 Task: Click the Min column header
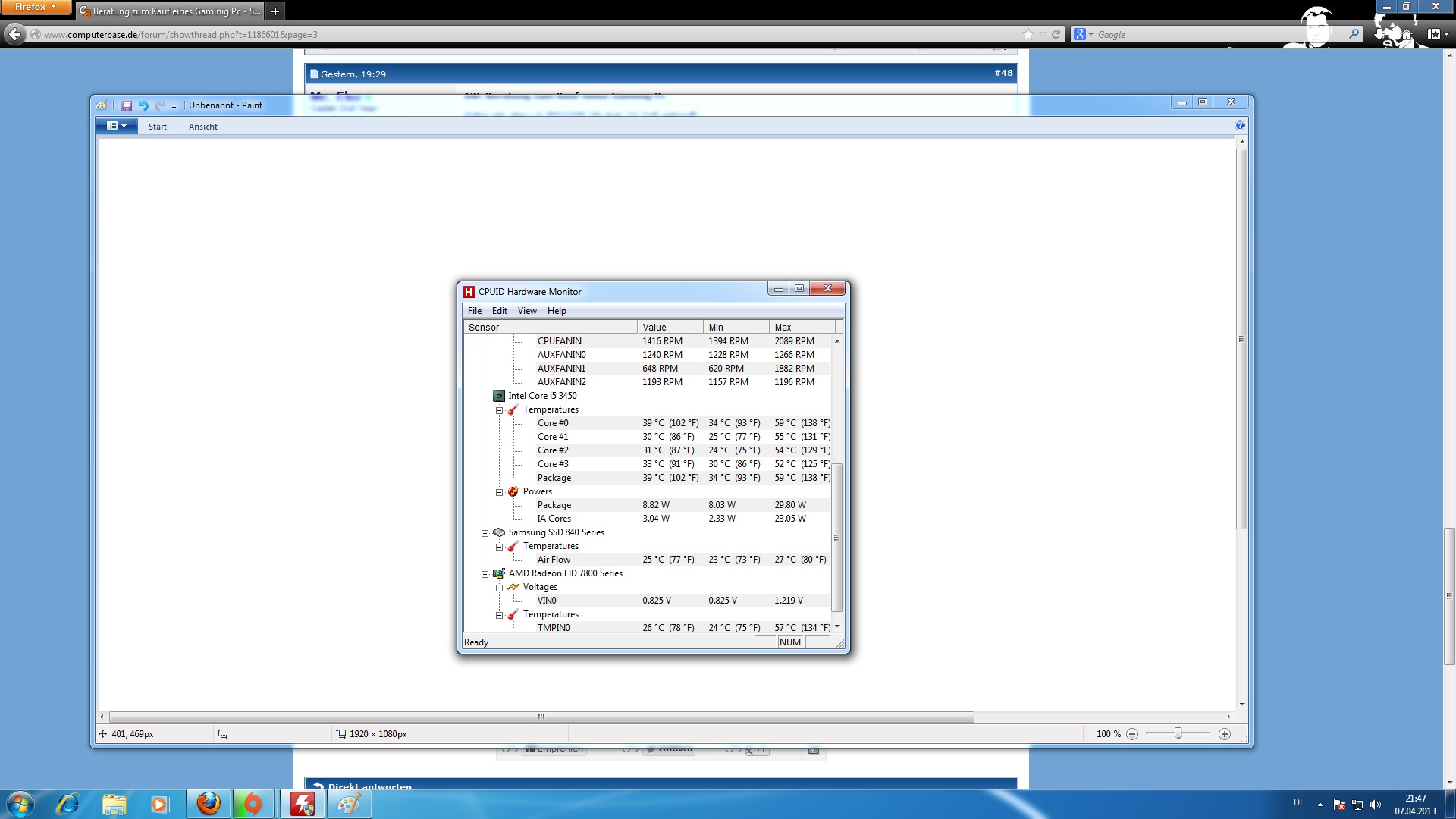(x=736, y=328)
